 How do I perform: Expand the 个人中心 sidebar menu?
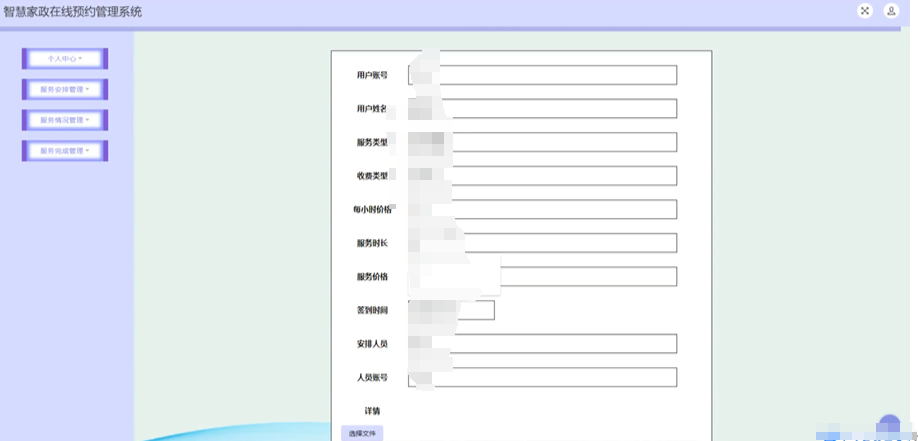[65, 59]
